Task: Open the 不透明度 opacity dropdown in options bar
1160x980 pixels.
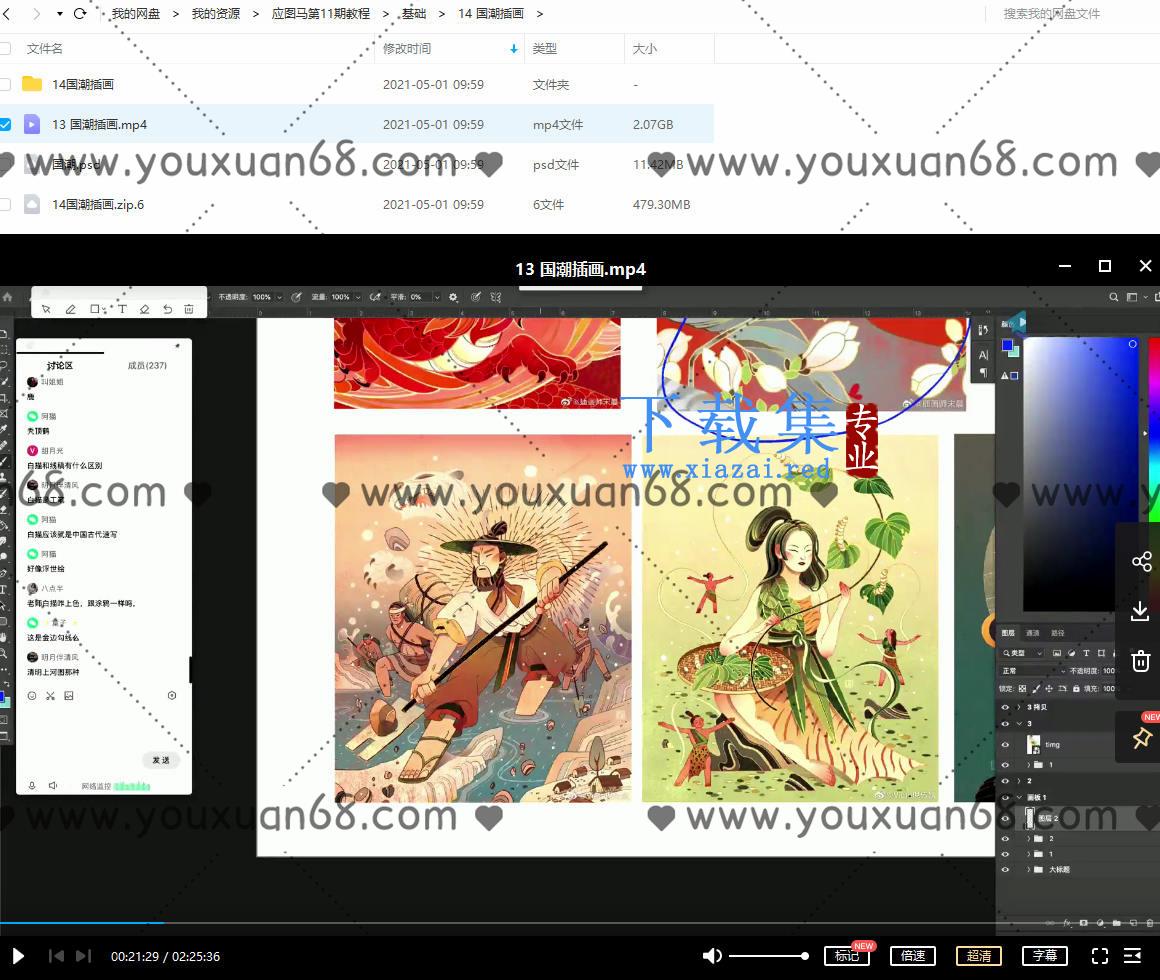Action: click(x=280, y=297)
